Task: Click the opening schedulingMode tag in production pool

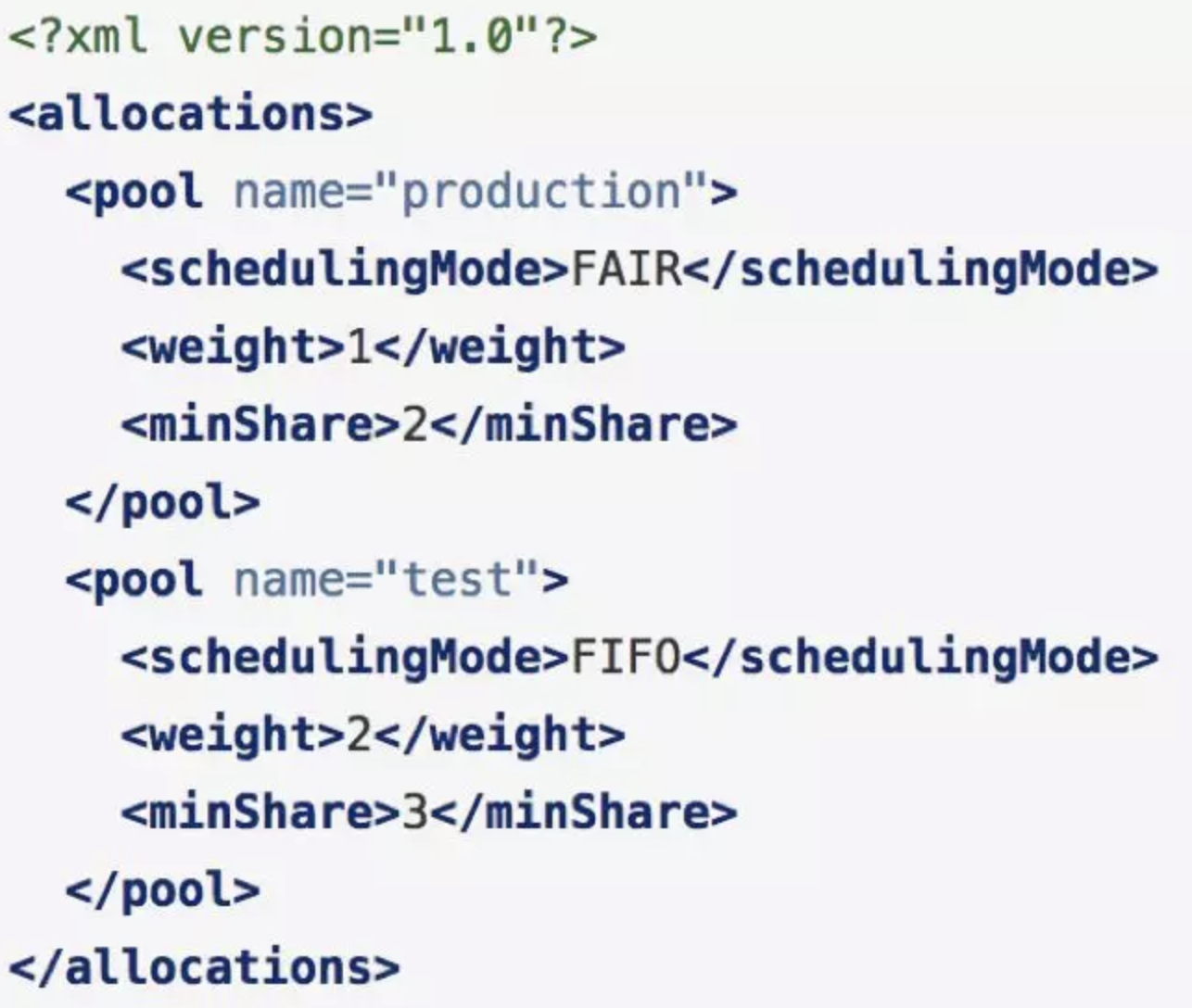Action: [345, 270]
